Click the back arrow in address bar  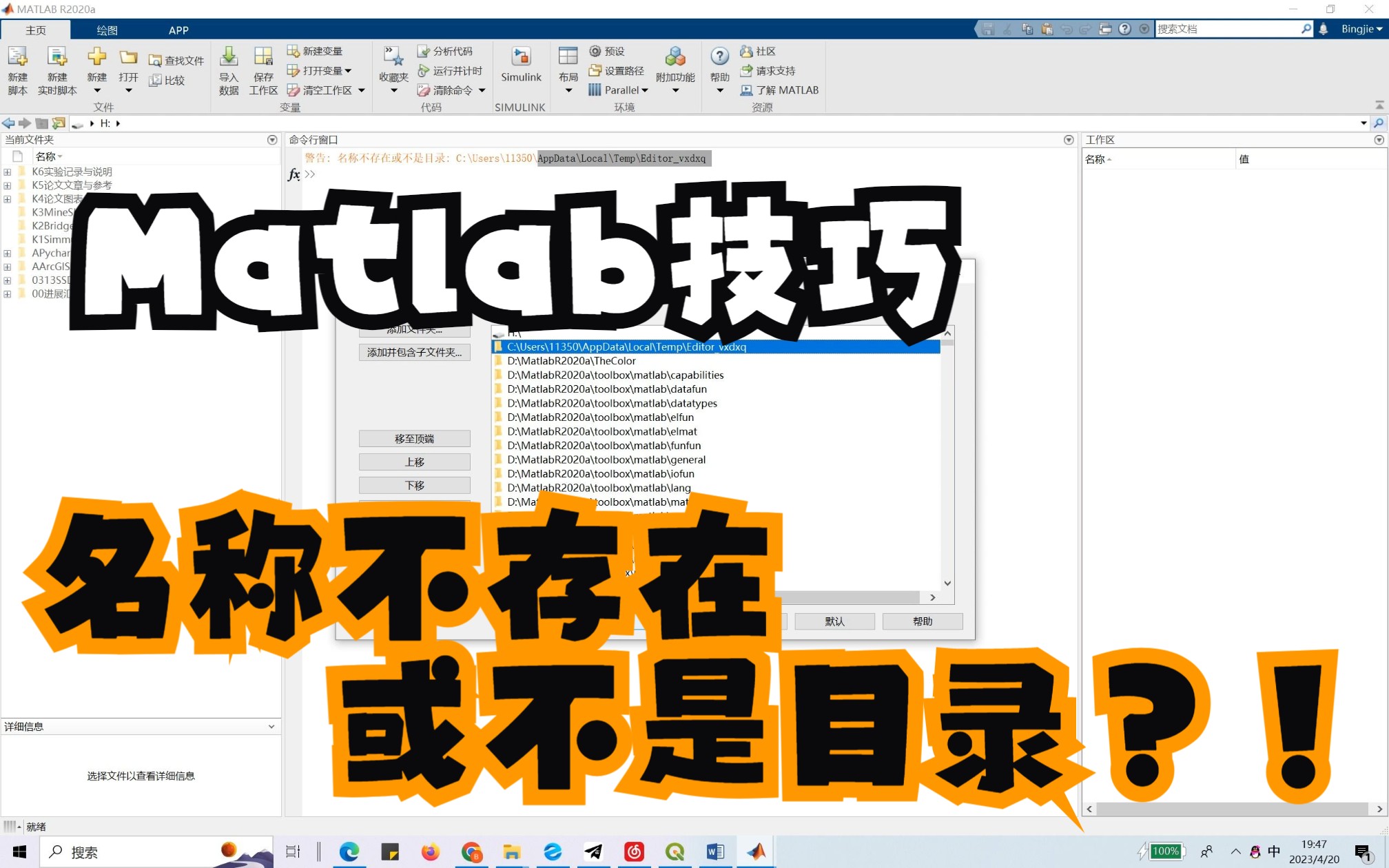pyautogui.click(x=8, y=123)
